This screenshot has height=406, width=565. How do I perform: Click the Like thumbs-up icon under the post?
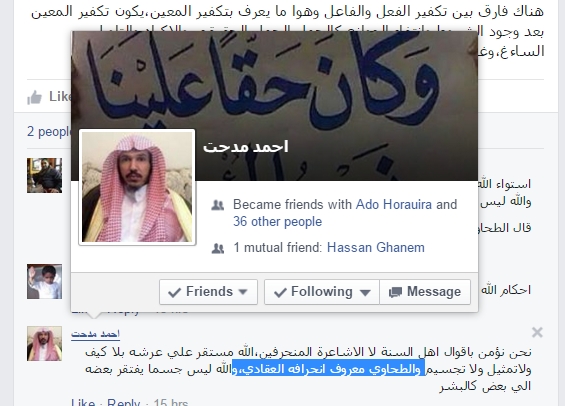[x=35, y=97]
